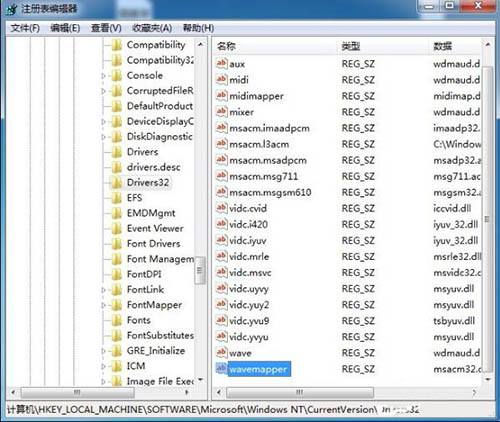Screen dimensions: 500x422
Task: Click the Compatibility folder icon
Action: [x=117, y=45]
